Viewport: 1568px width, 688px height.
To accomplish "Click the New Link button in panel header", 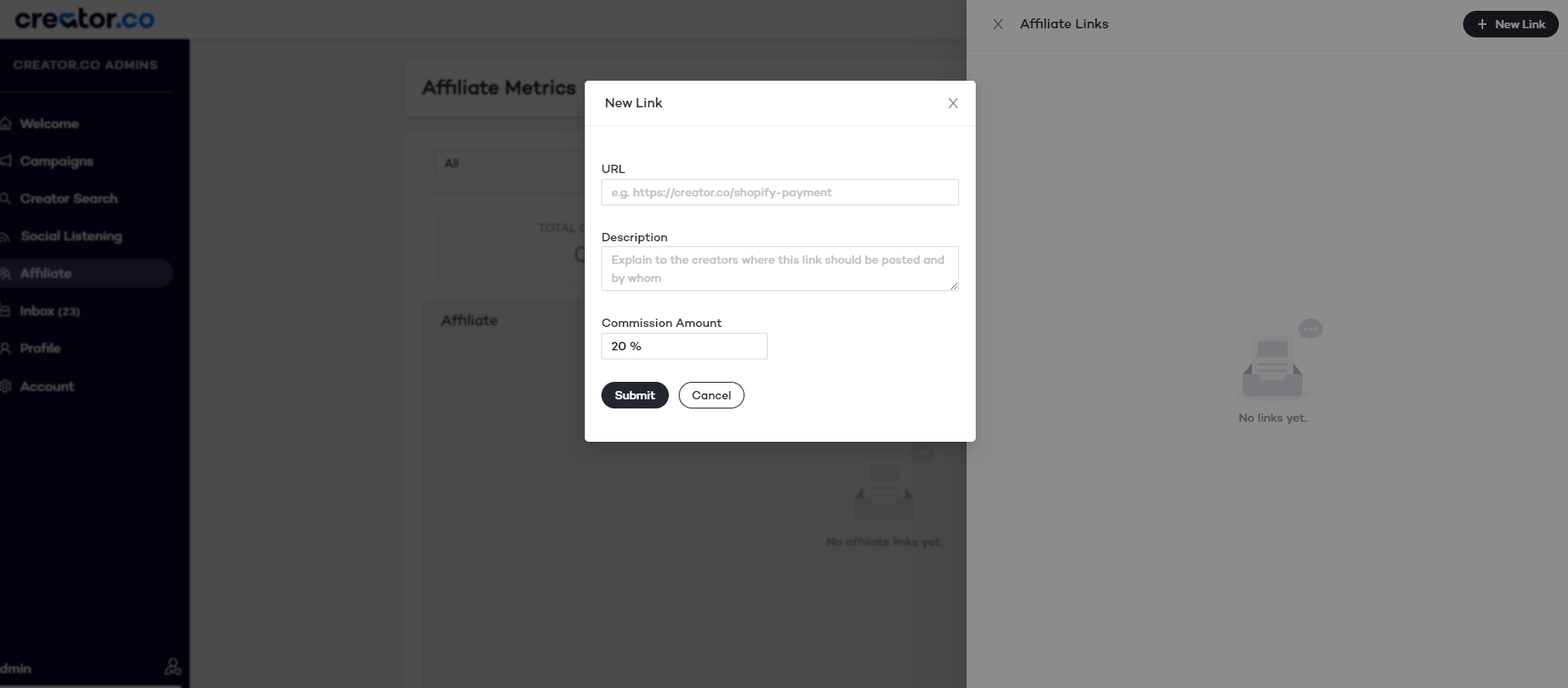I will (1511, 24).
